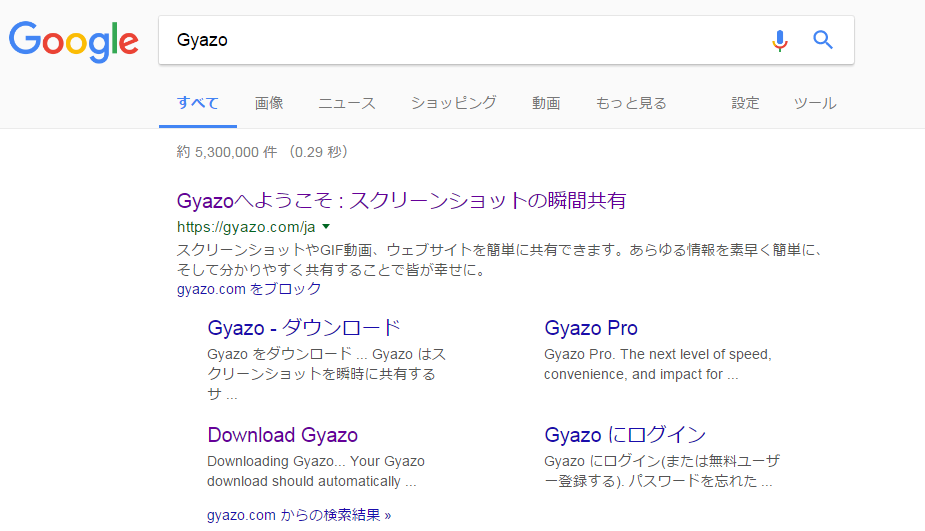Select the すべて tab
The width and height of the screenshot is (925, 531).
pos(198,103)
